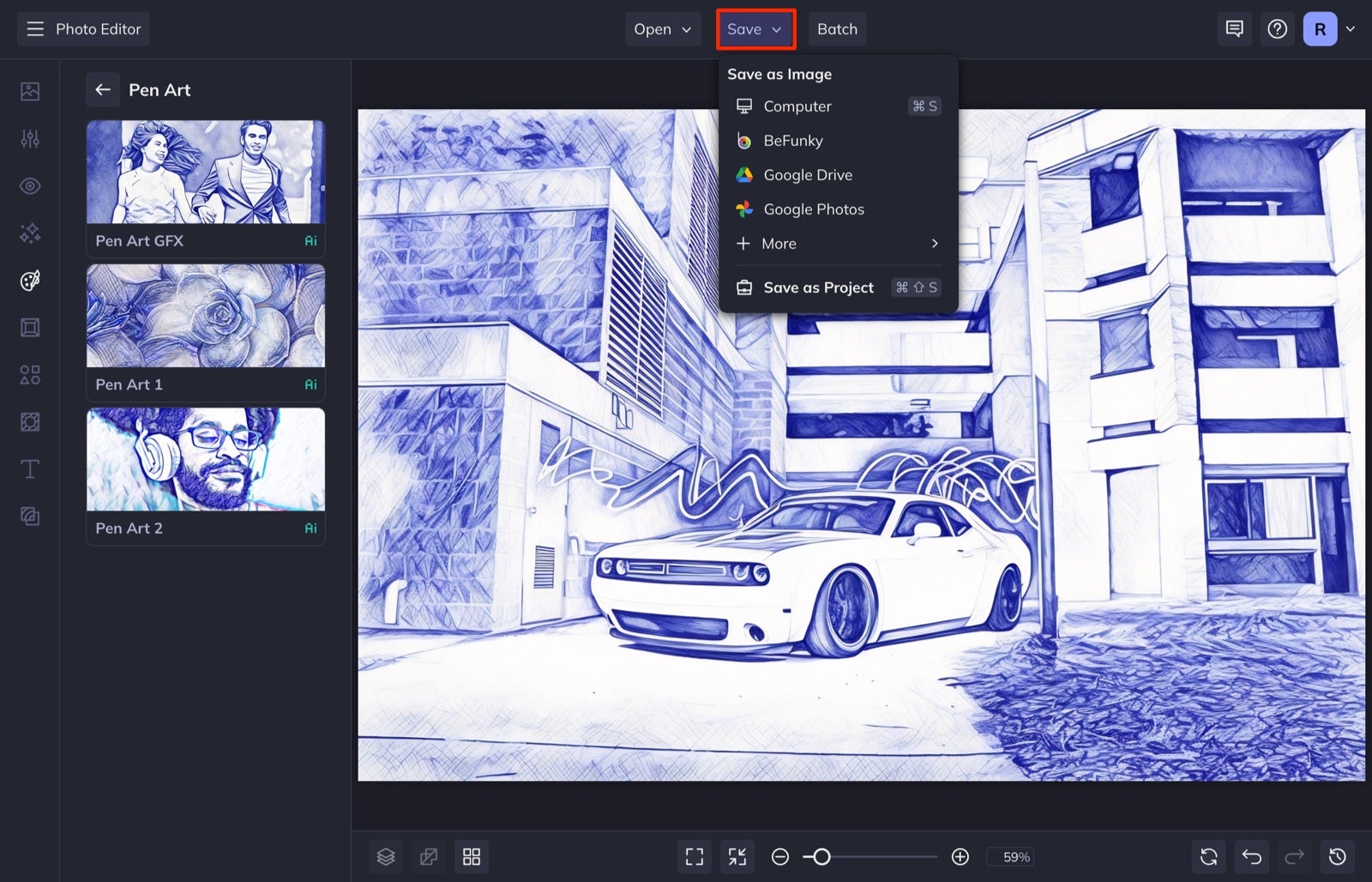Open the Frames panel icon
Screen dimensions: 1372x882
click(x=29, y=327)
